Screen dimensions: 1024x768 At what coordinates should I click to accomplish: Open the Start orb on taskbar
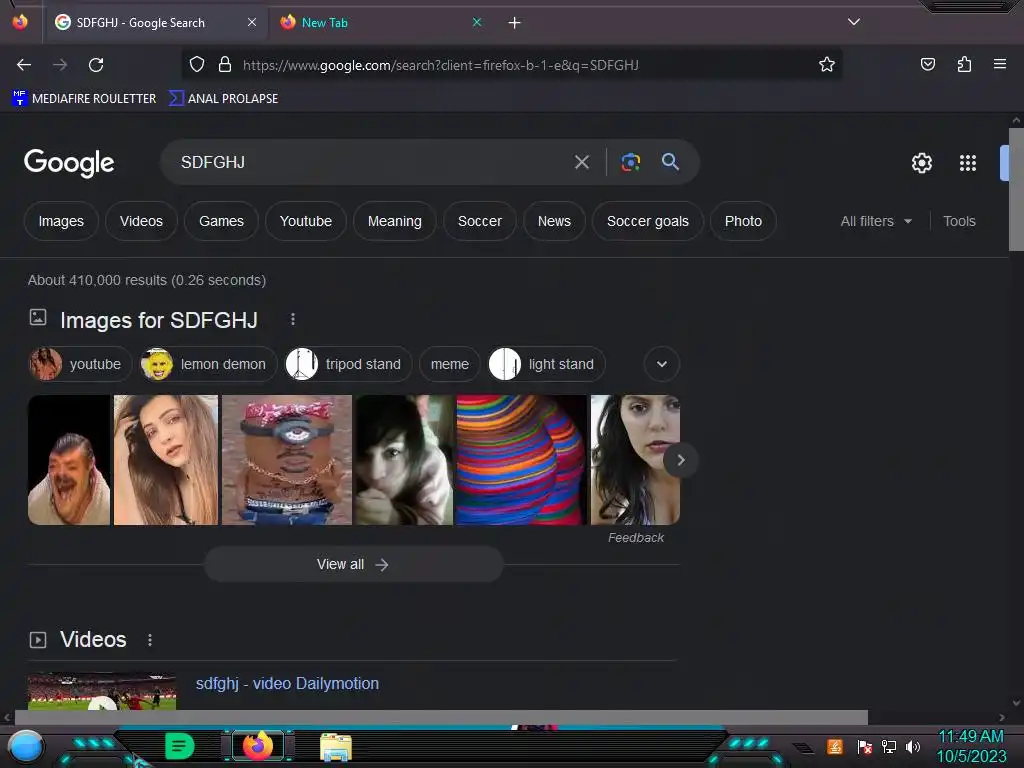pyautogui.click(x=25, y=746)
